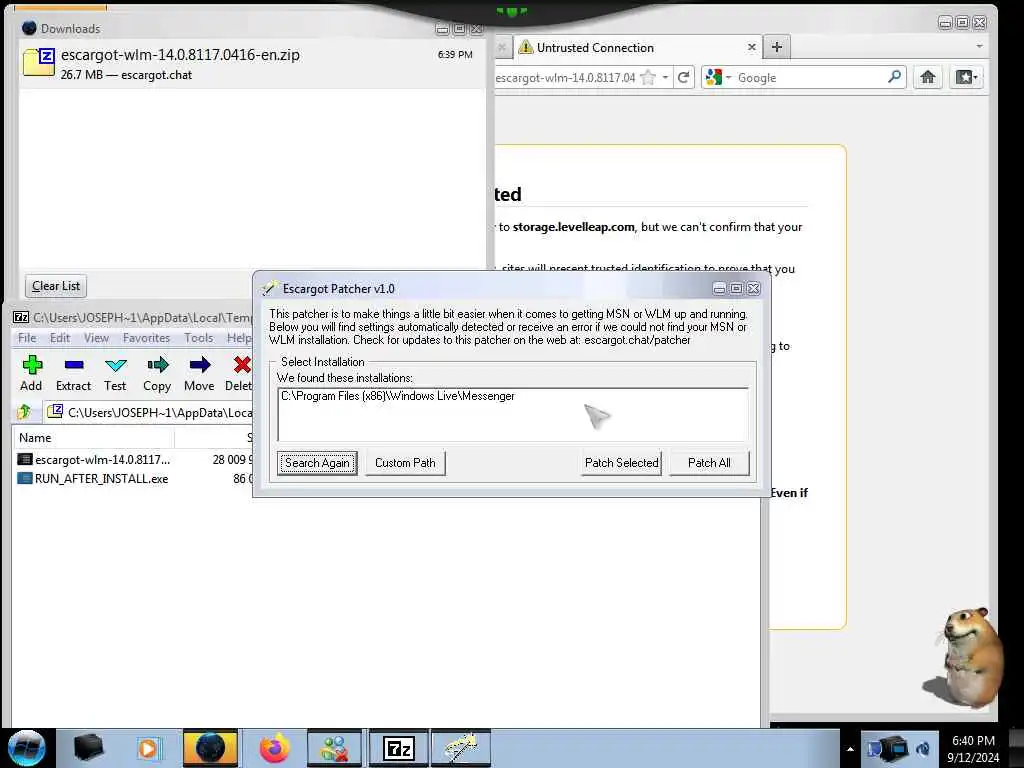
Task: Open the Escargot Patcher taskbar icon
Action: 461,748
